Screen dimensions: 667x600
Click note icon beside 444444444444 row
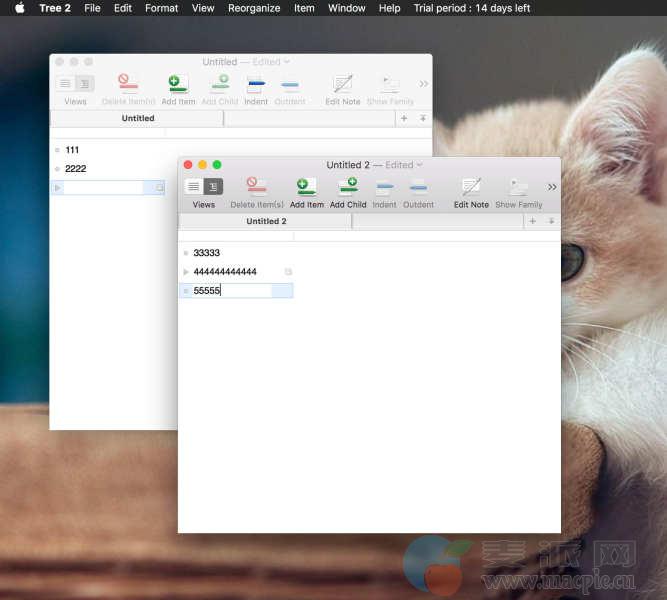point(288,272)
